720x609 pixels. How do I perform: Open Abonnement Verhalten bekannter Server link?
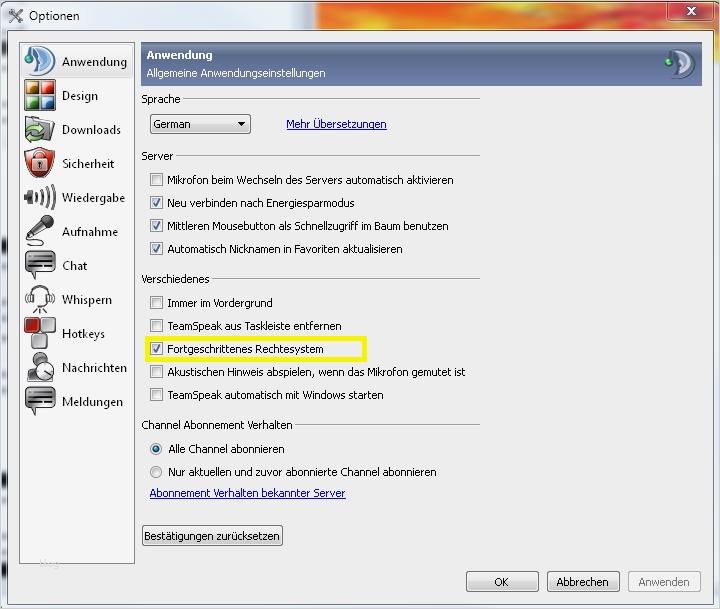pyautogui.click(x=248, y=493)
